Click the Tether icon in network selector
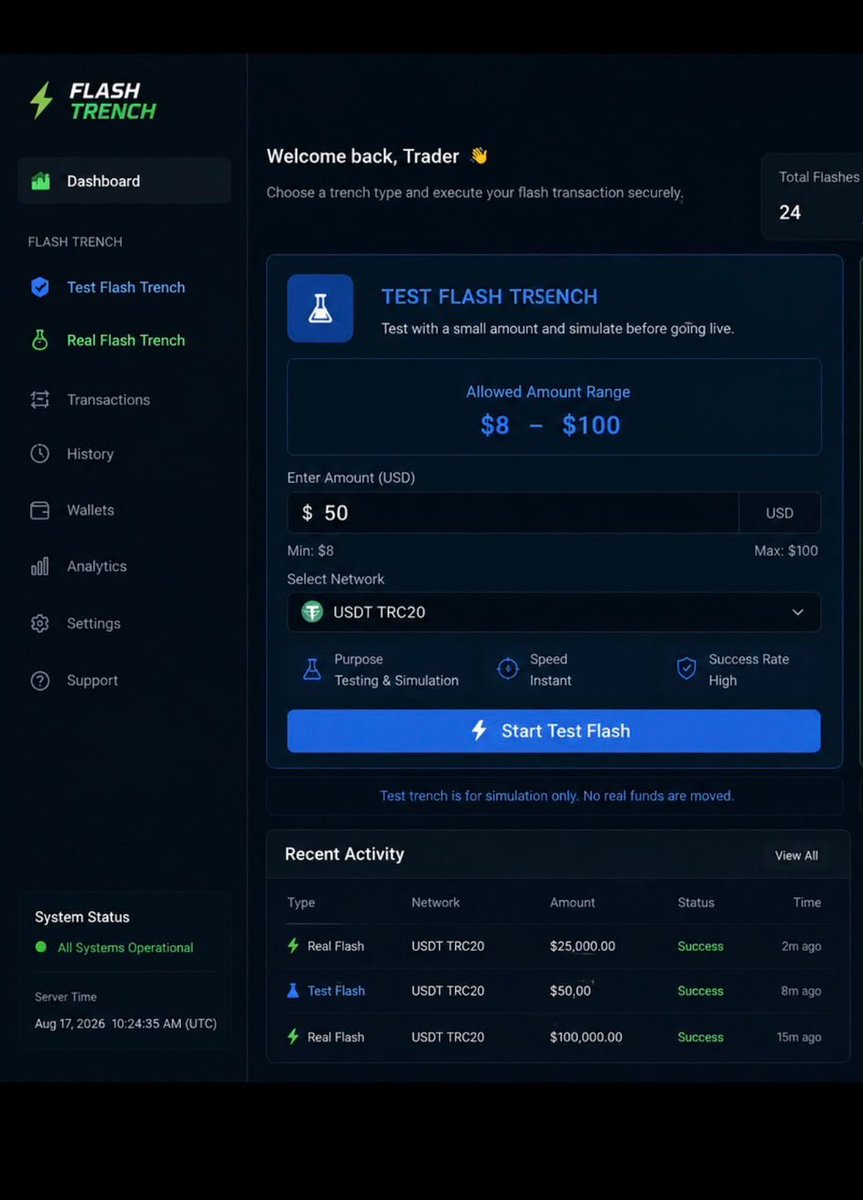This screenshot has width=863, height=1200. coord(313,612)
